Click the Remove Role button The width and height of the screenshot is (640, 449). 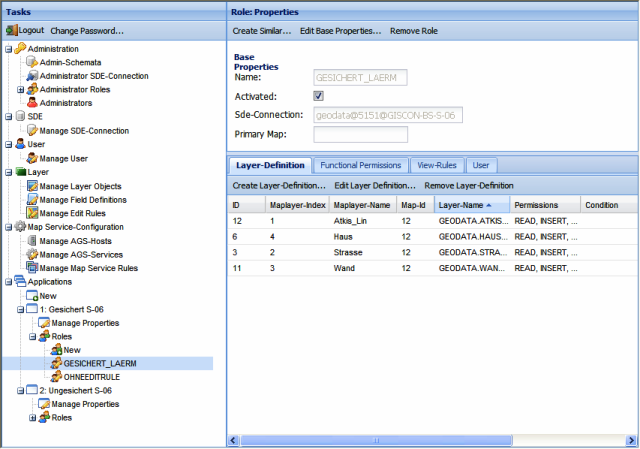(x=413, y=31)
